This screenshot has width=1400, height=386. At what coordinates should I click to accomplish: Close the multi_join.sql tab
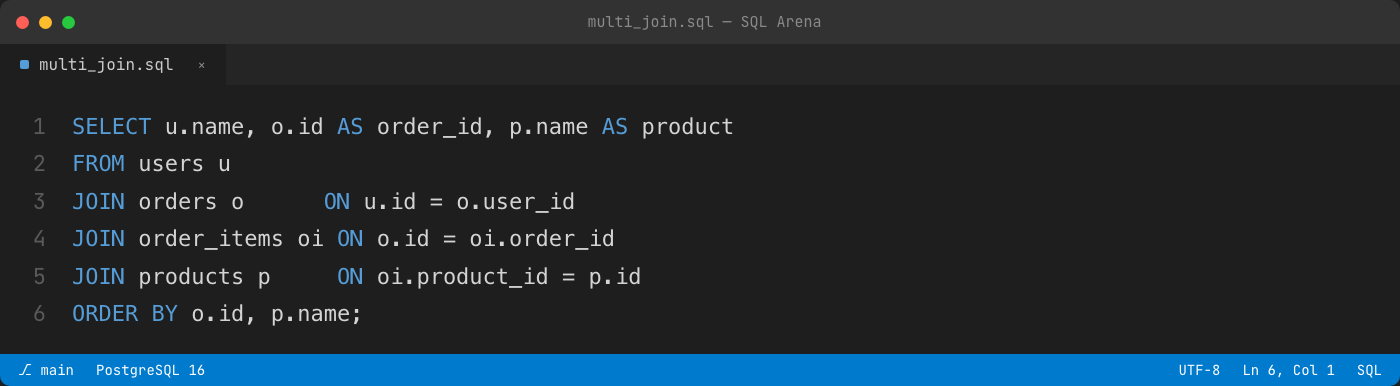pos(201,65)
